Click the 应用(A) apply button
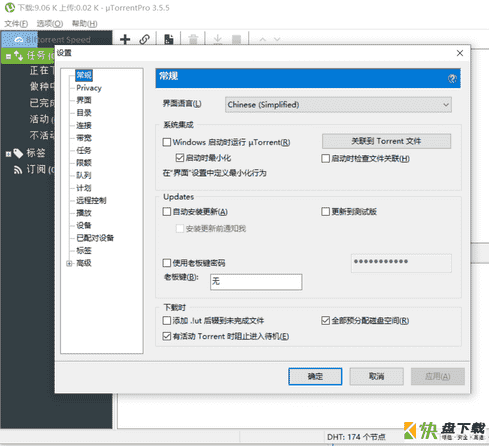Viewport: 489px width, 446px height. tap(438, 377)
